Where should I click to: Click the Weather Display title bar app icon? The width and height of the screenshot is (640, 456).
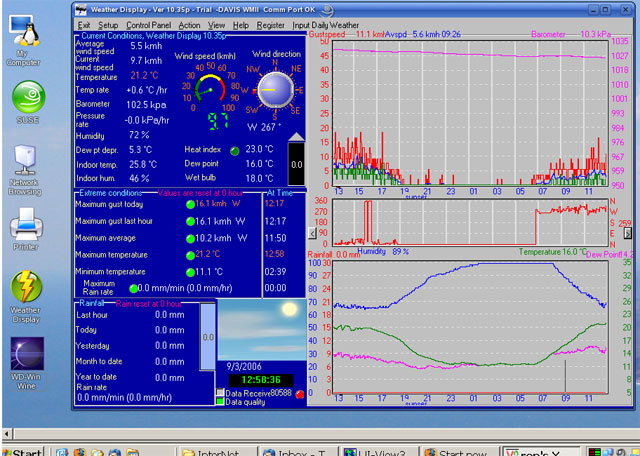tap(81, 9)
